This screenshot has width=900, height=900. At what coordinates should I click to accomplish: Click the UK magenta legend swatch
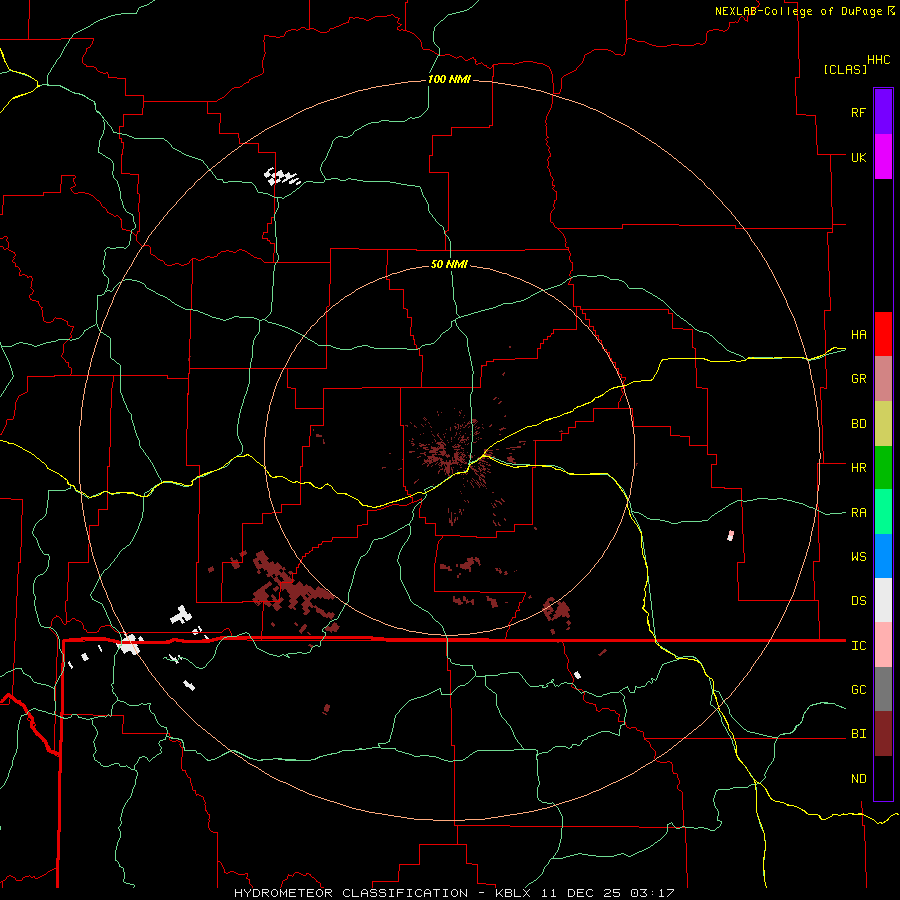click(883, 157)
